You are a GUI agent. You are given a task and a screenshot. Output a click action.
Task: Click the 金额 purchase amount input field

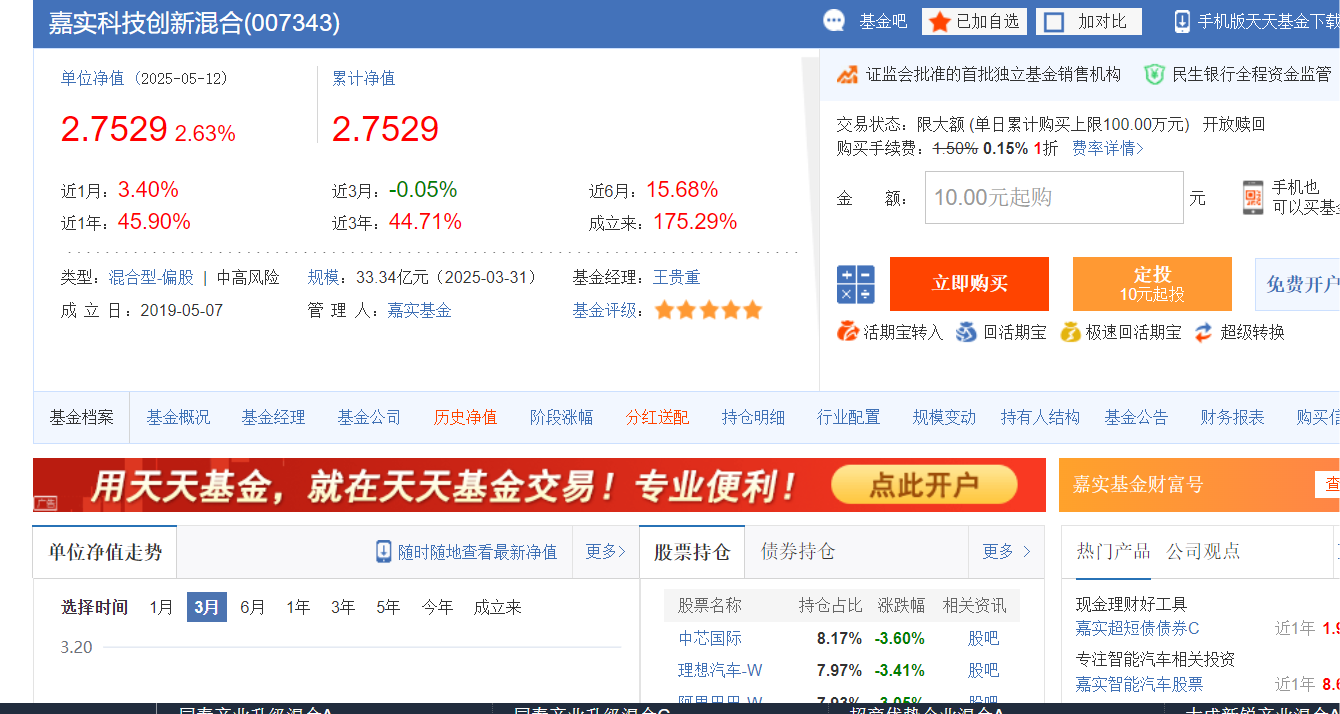(x=1054, y=197)
